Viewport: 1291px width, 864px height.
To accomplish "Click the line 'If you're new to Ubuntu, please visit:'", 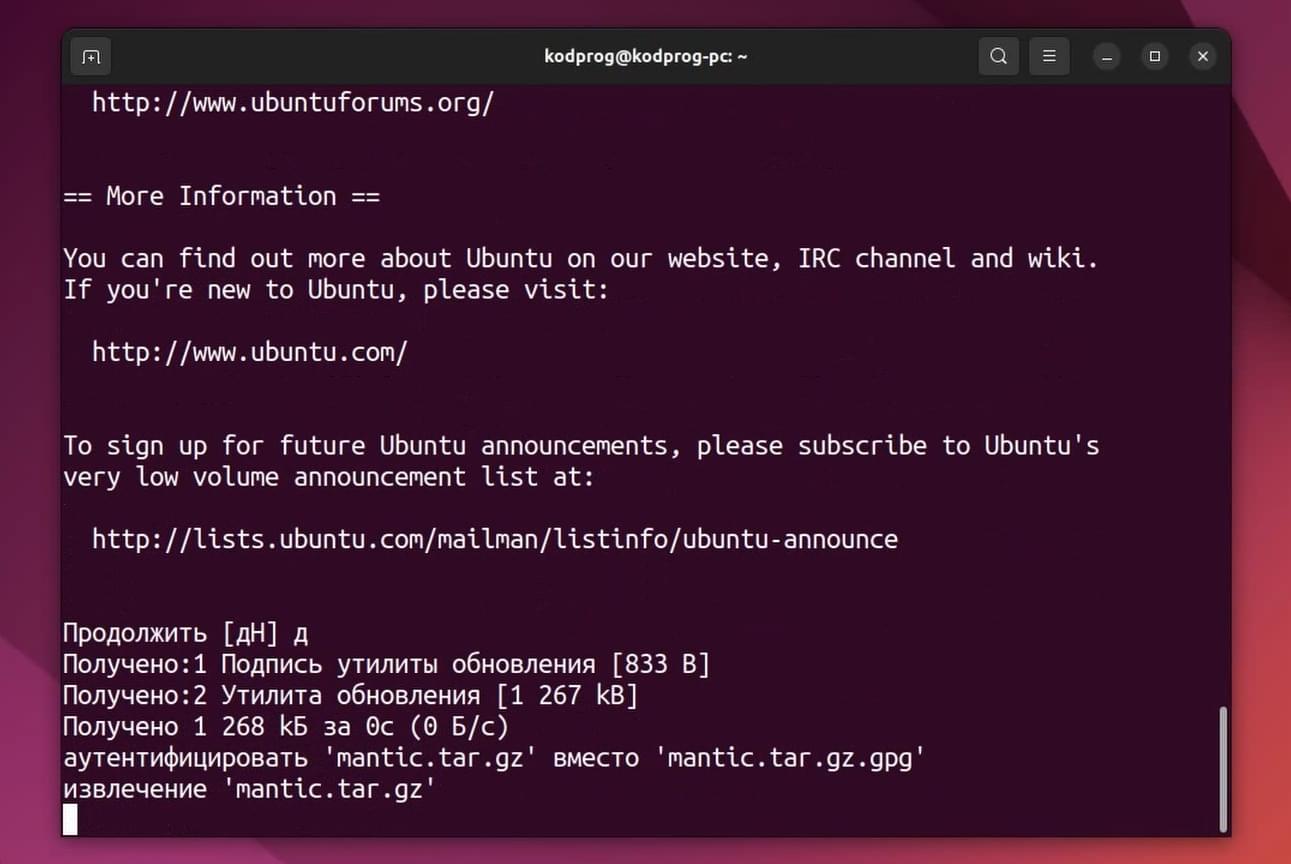I will [336, 290].
